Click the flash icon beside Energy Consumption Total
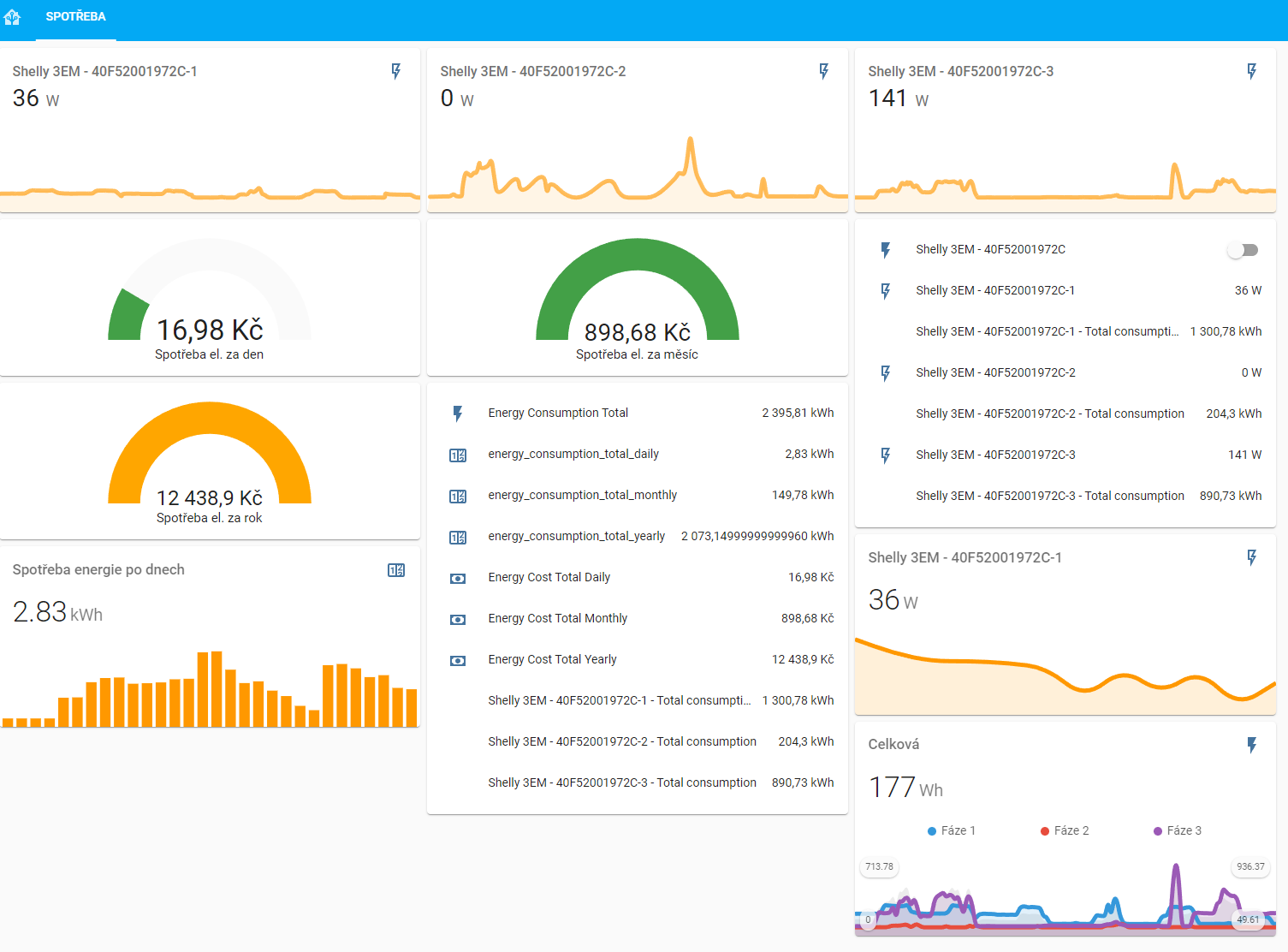 (x=458, y=414)
